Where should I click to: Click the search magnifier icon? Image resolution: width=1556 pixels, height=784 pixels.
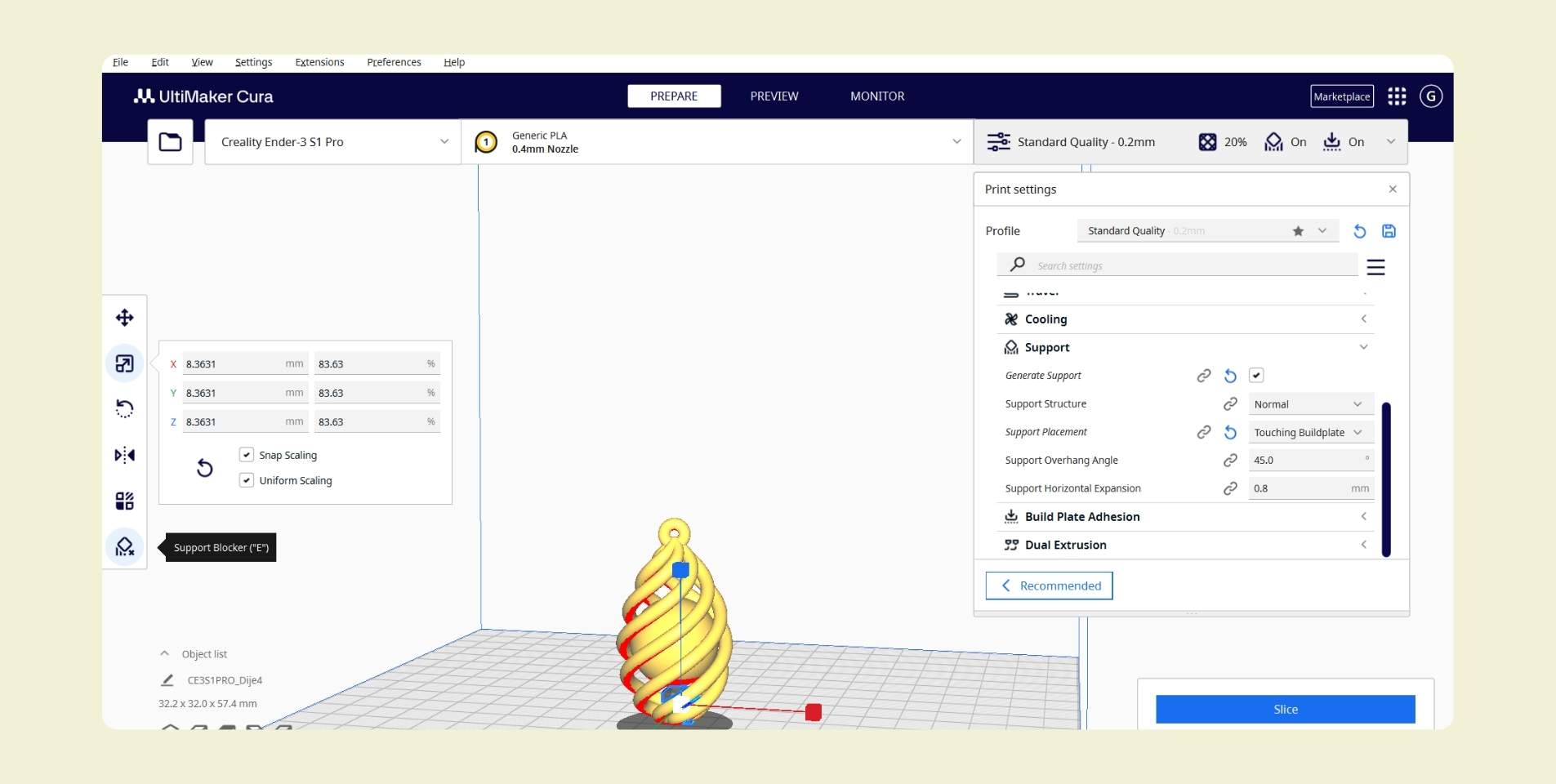point(1017,265)
